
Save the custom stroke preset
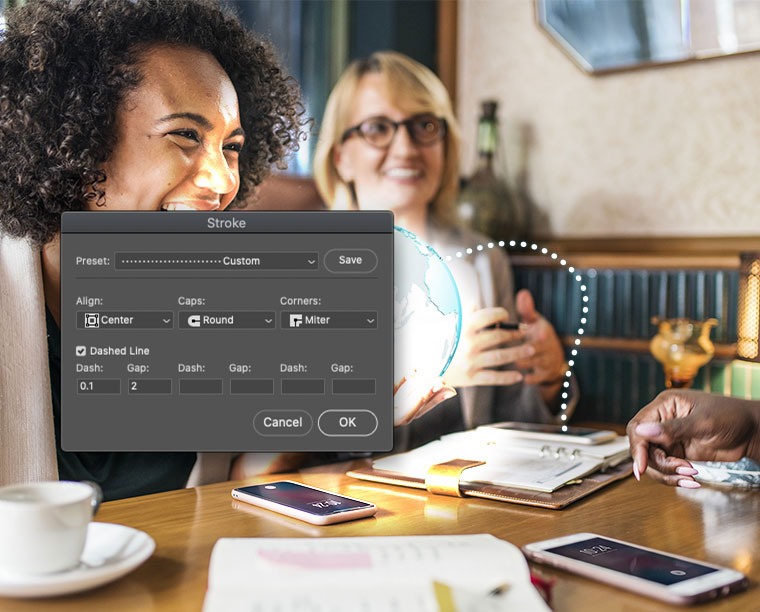350,261
